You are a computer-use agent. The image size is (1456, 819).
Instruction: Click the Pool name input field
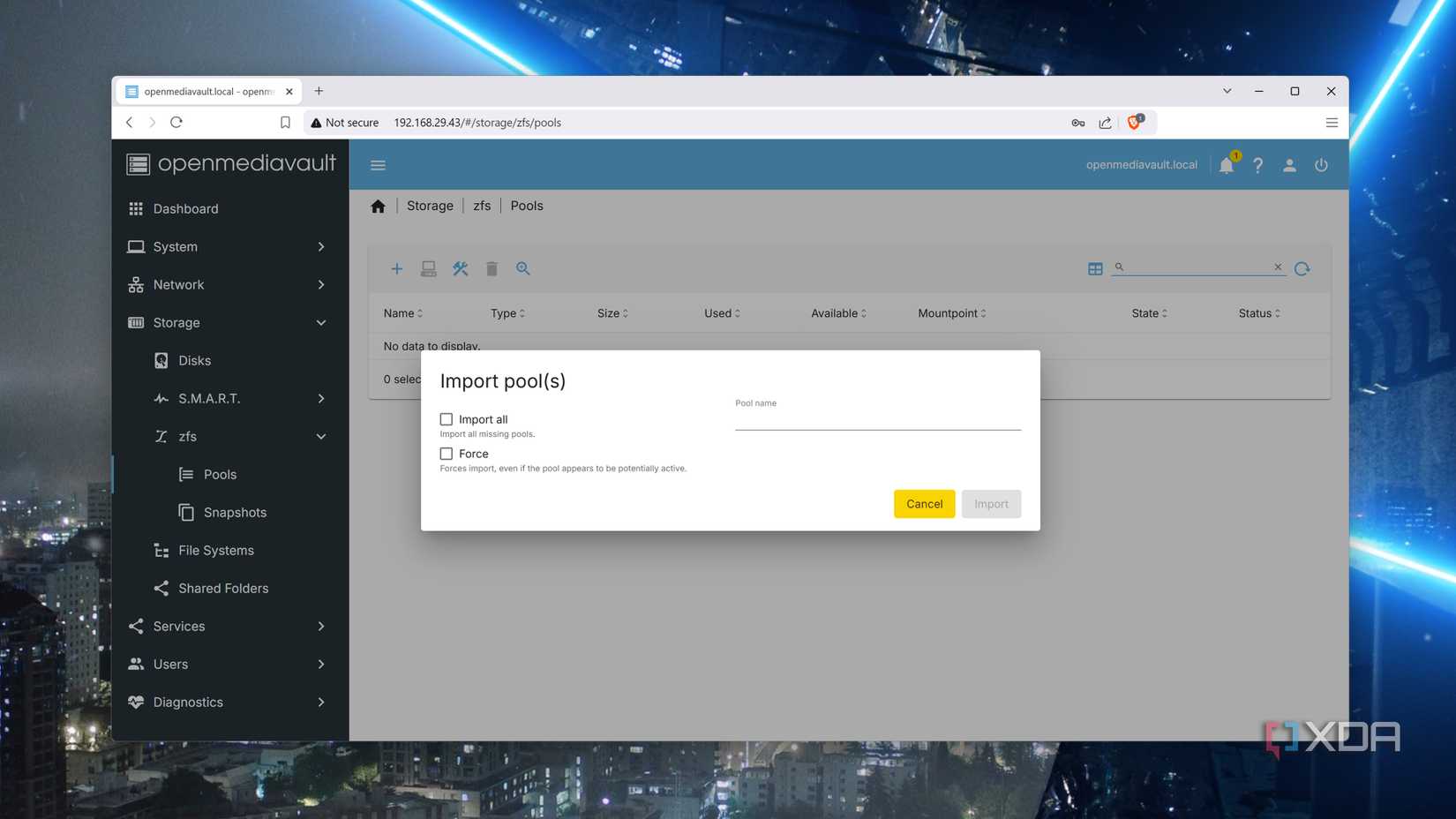[x=878, y=418]
